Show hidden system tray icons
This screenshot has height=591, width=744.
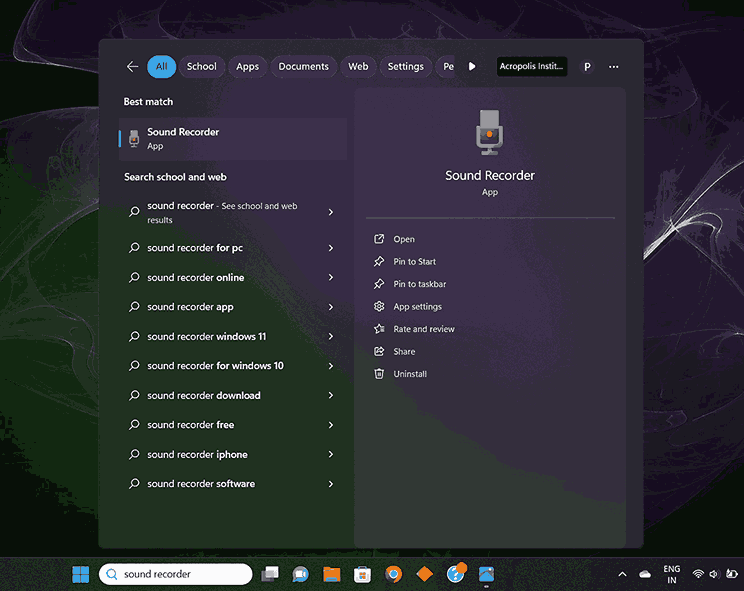[623, 574]
